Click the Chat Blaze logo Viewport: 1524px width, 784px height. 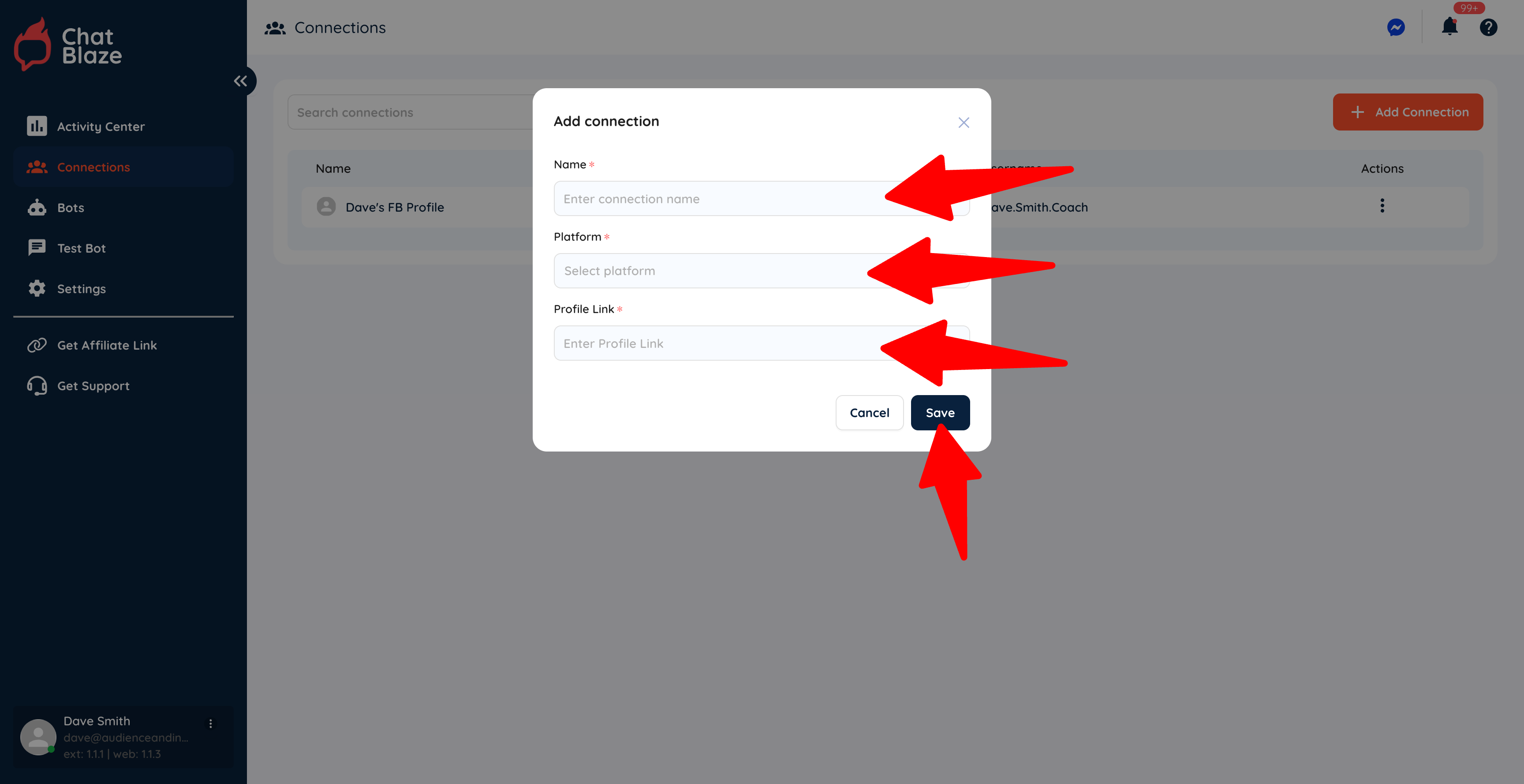tap(68, 45)
